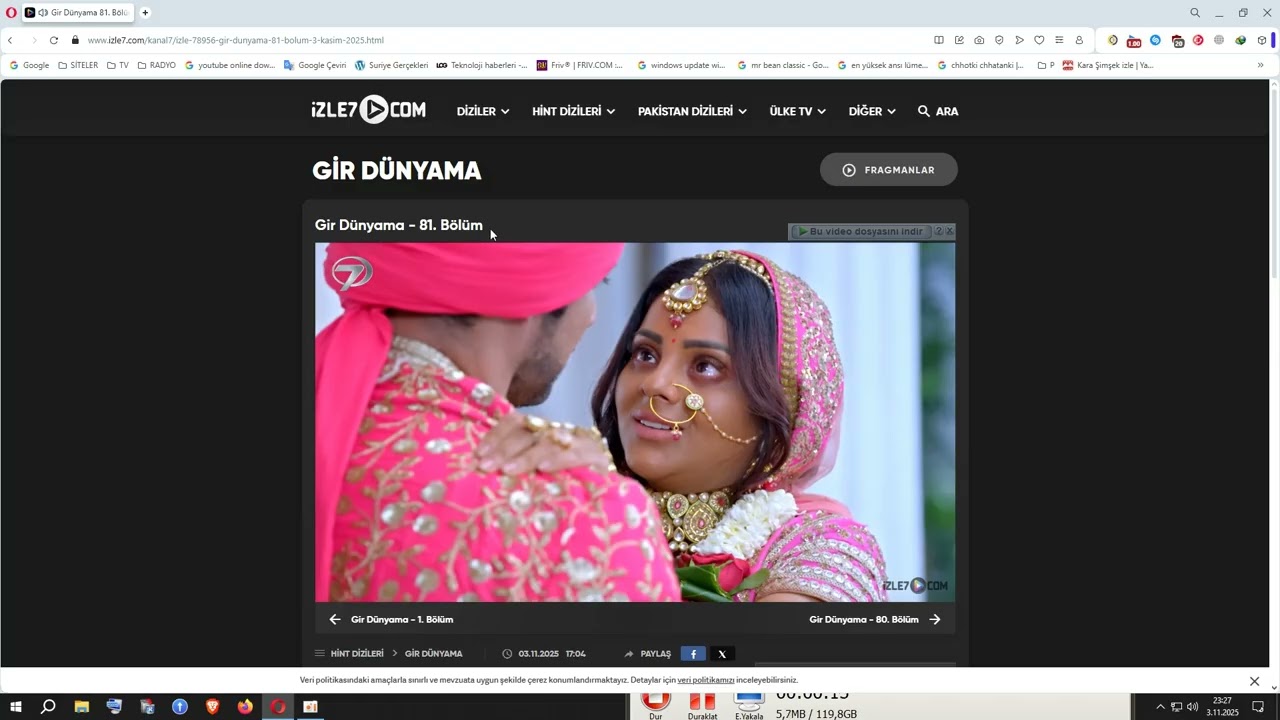This screenshot has height=720, width=1280.
Task: Play the Gir Dünyama episode video
Action: 635,422
